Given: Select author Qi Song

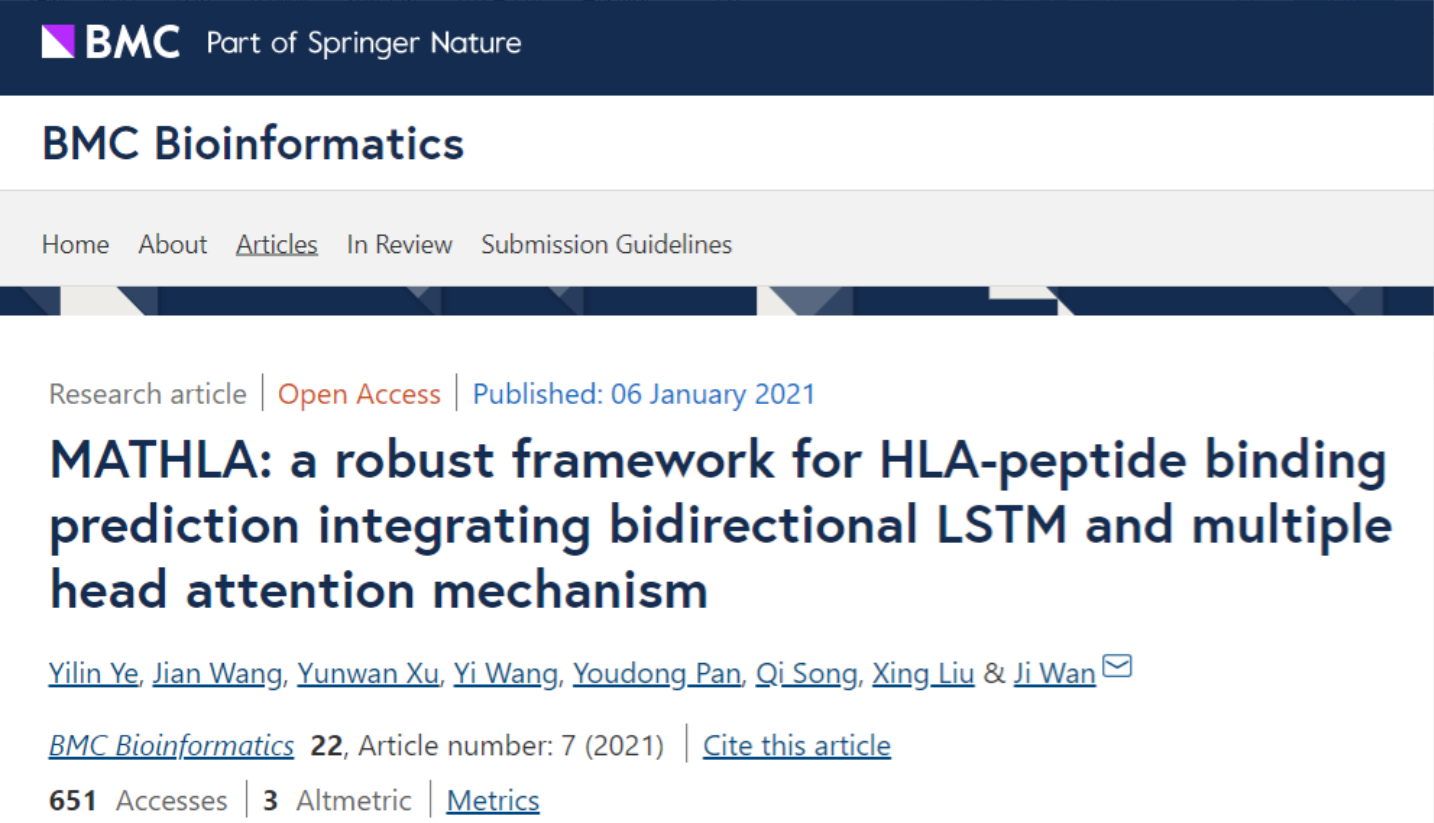Looking at the screenshot, I should [x=806, y=674].
